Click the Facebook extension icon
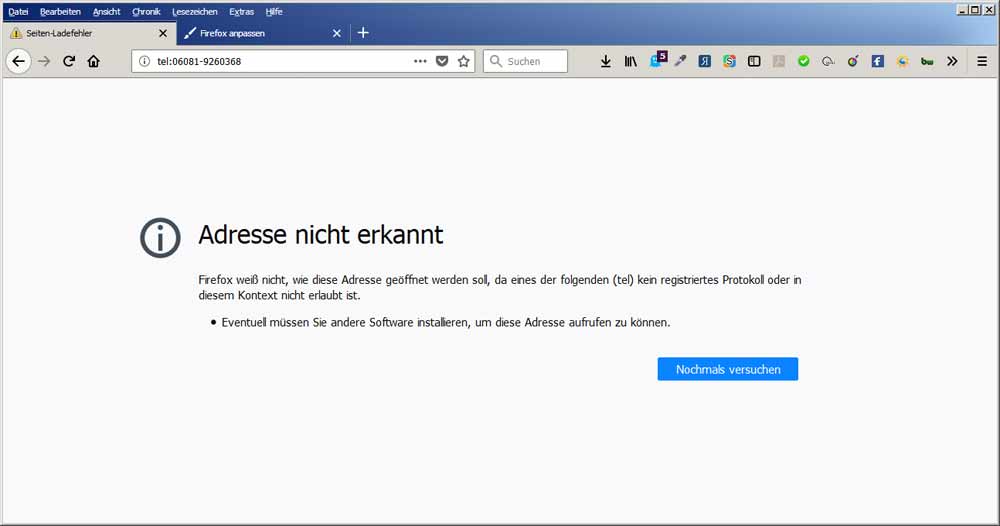This screenshot has height=526, width=1000. [878, 61]
